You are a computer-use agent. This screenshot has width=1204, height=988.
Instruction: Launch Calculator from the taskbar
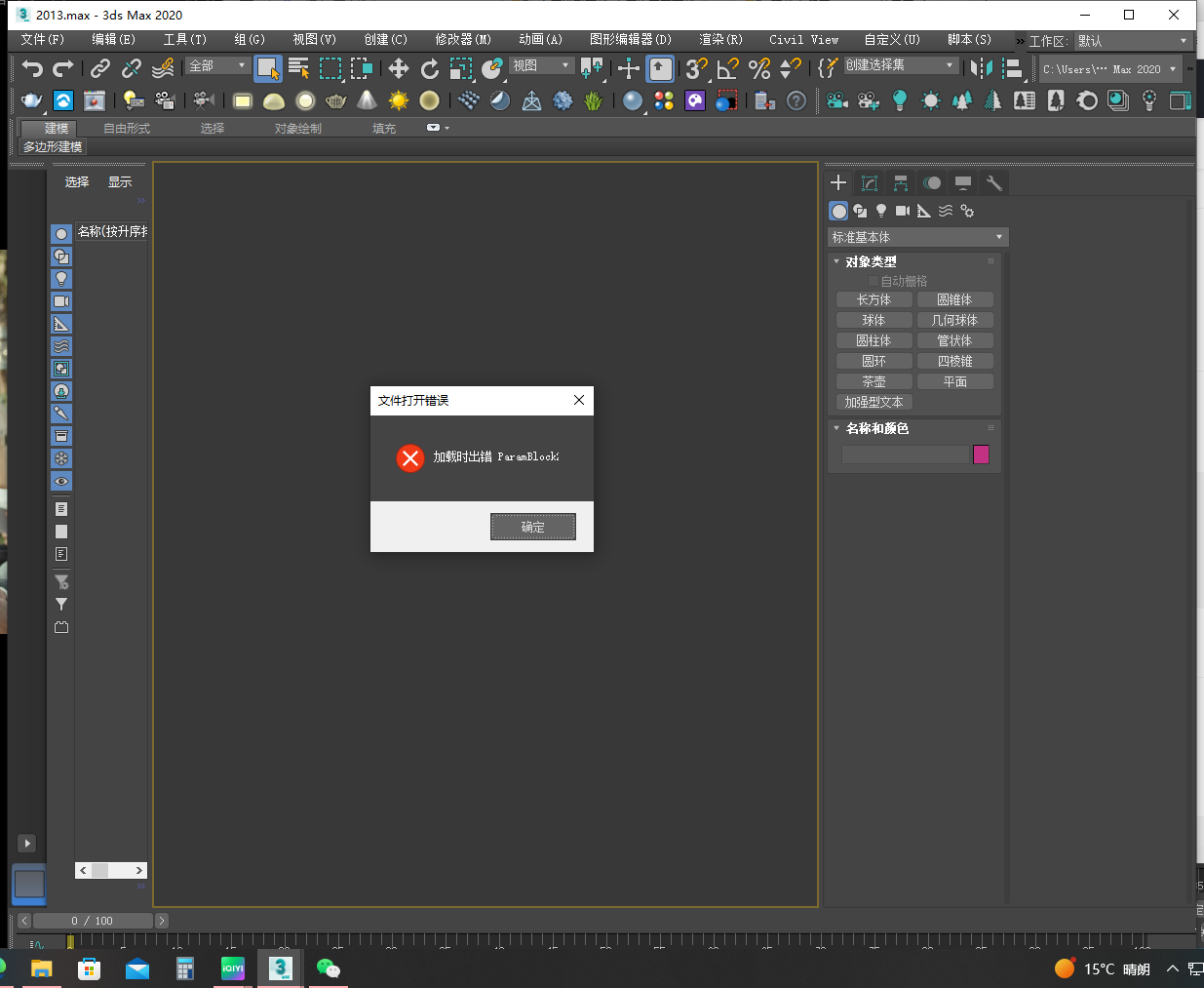(184, 968)
